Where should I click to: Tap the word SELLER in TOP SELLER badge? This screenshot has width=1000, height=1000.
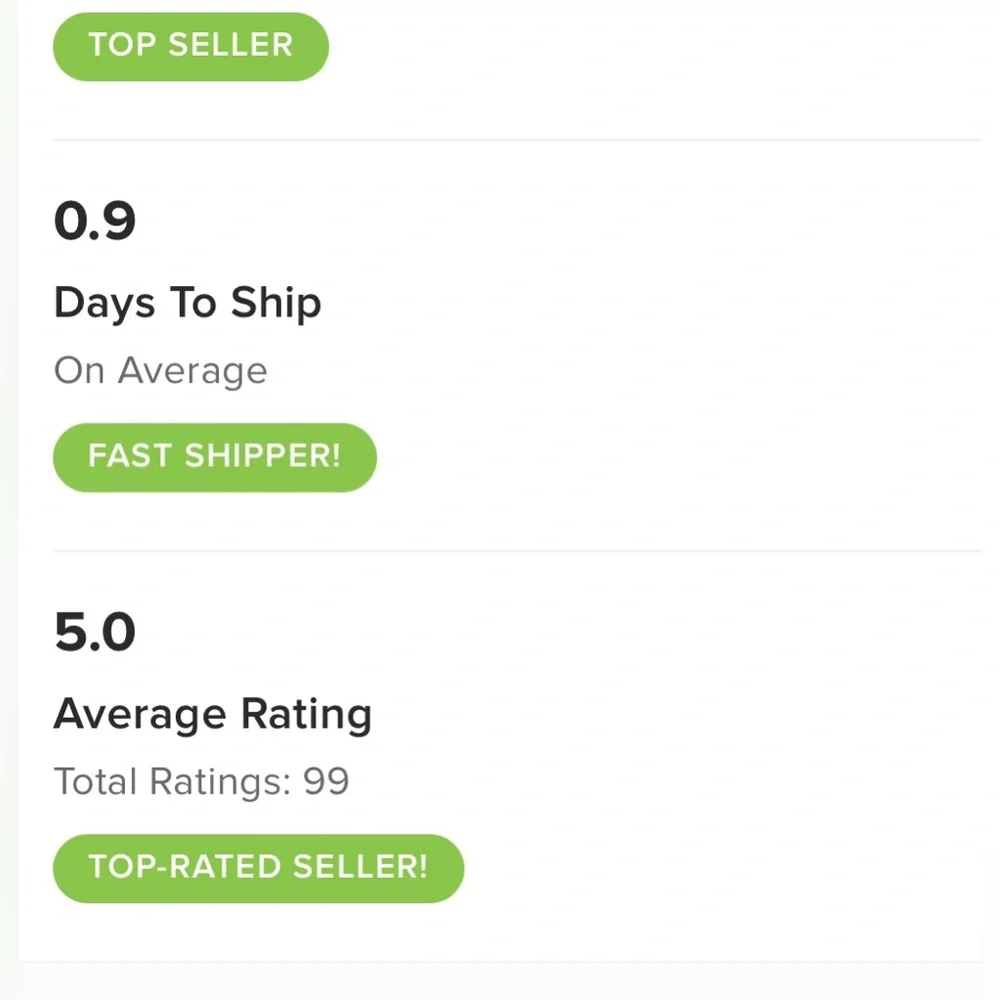click(x=231, y=45)
